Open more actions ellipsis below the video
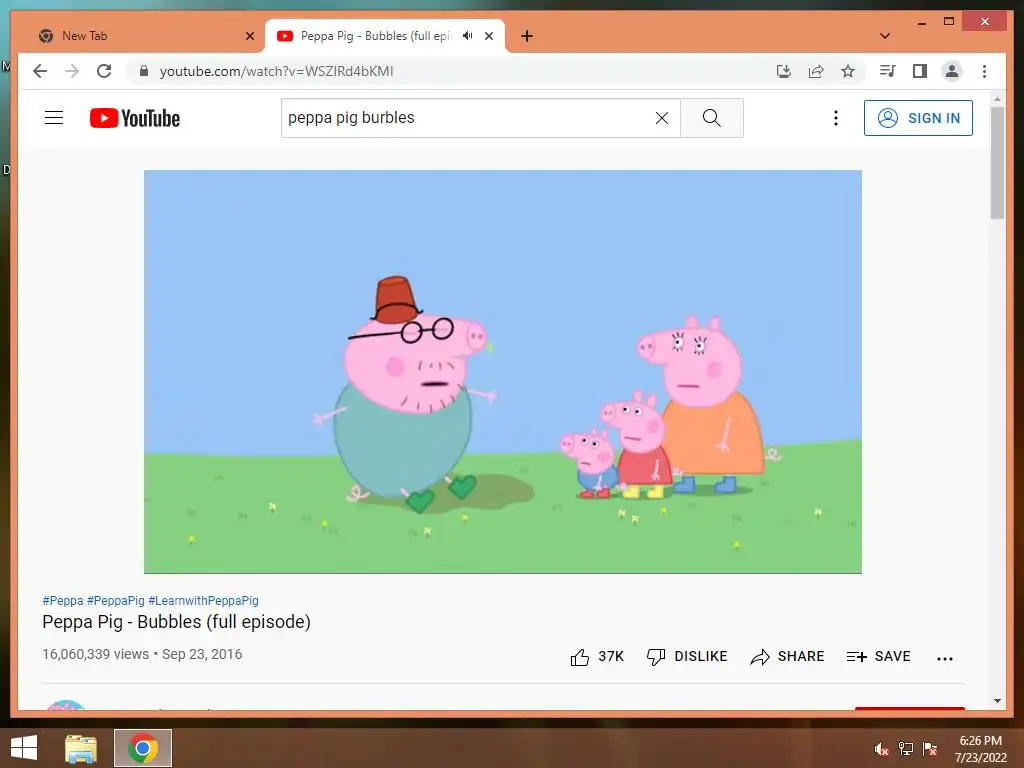The width and height of the screenshot is (1024, 768). click(944, 658)
